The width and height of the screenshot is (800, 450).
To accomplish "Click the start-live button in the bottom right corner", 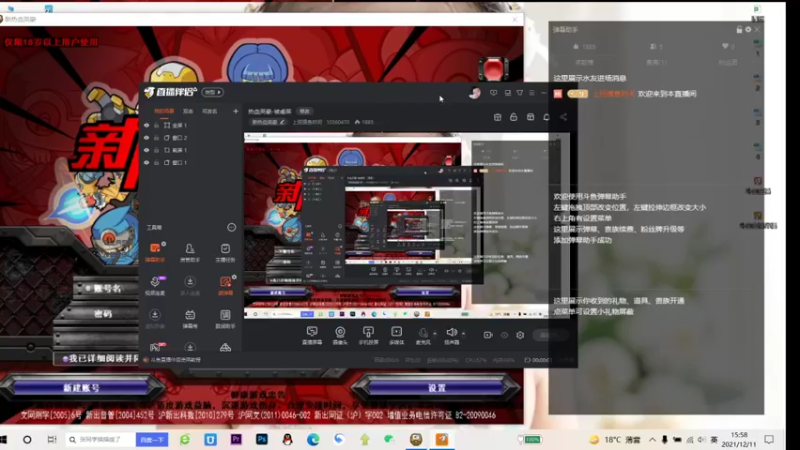I will coord(553,335).
